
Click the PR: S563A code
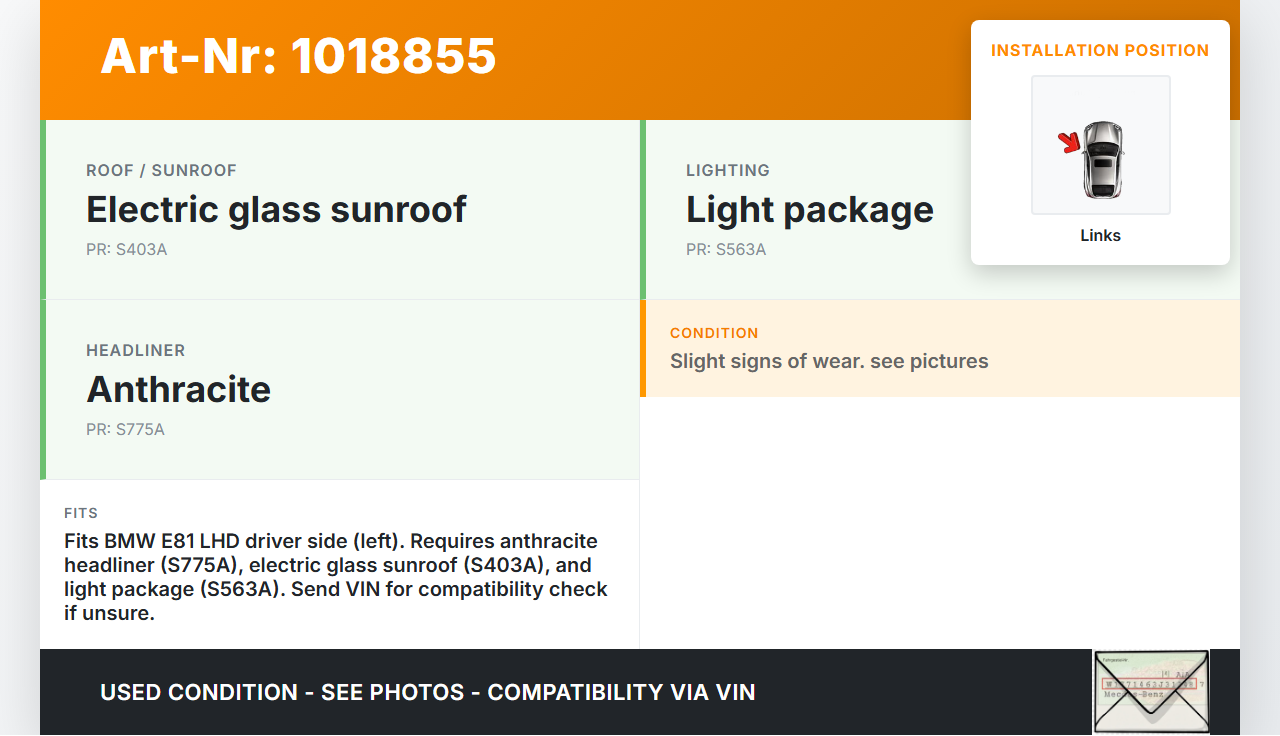pos(726,249)
